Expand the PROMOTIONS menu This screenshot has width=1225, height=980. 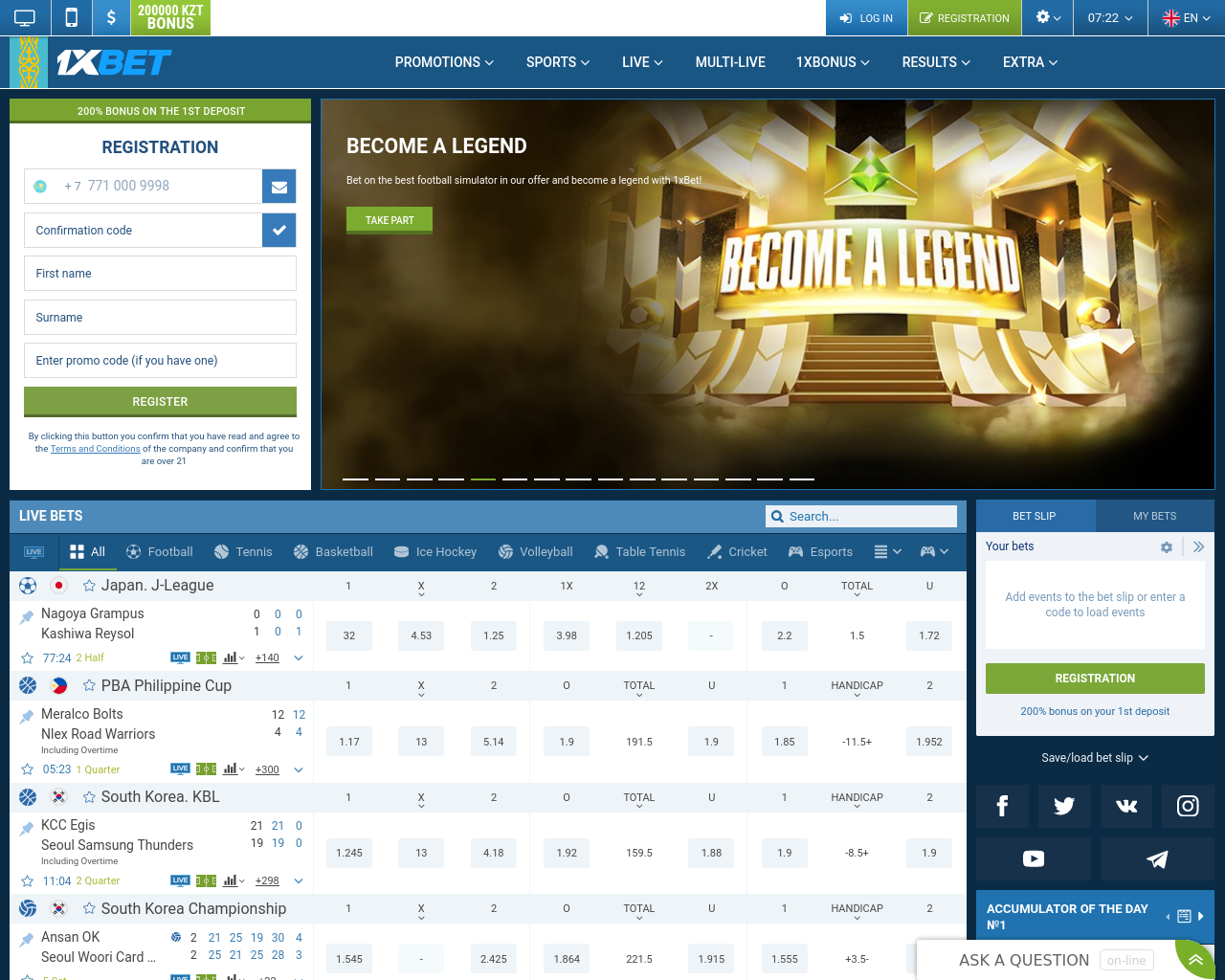[444, 62]
